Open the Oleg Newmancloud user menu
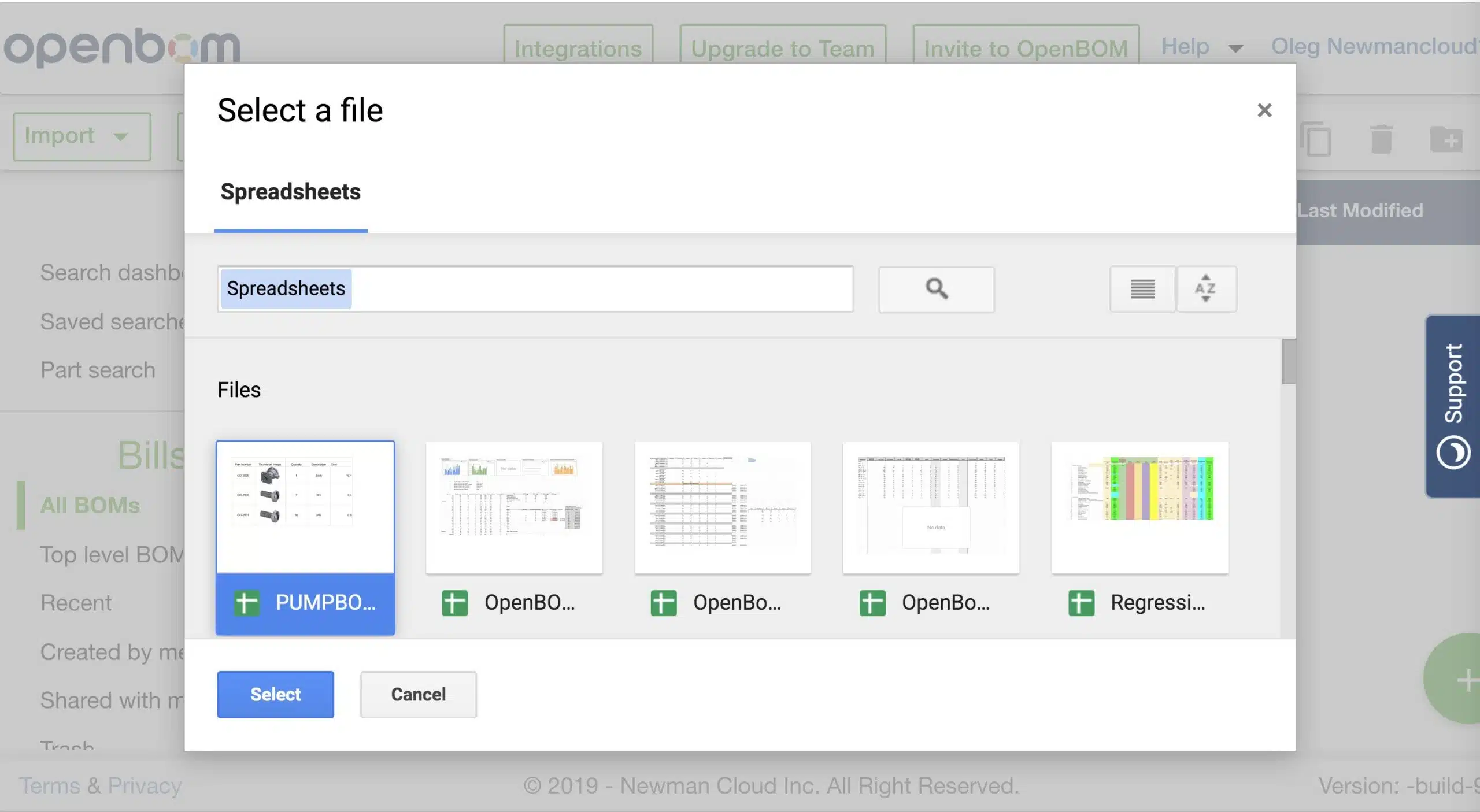The height and width of the screenshot is (812, 1480). pos(1375,46)
